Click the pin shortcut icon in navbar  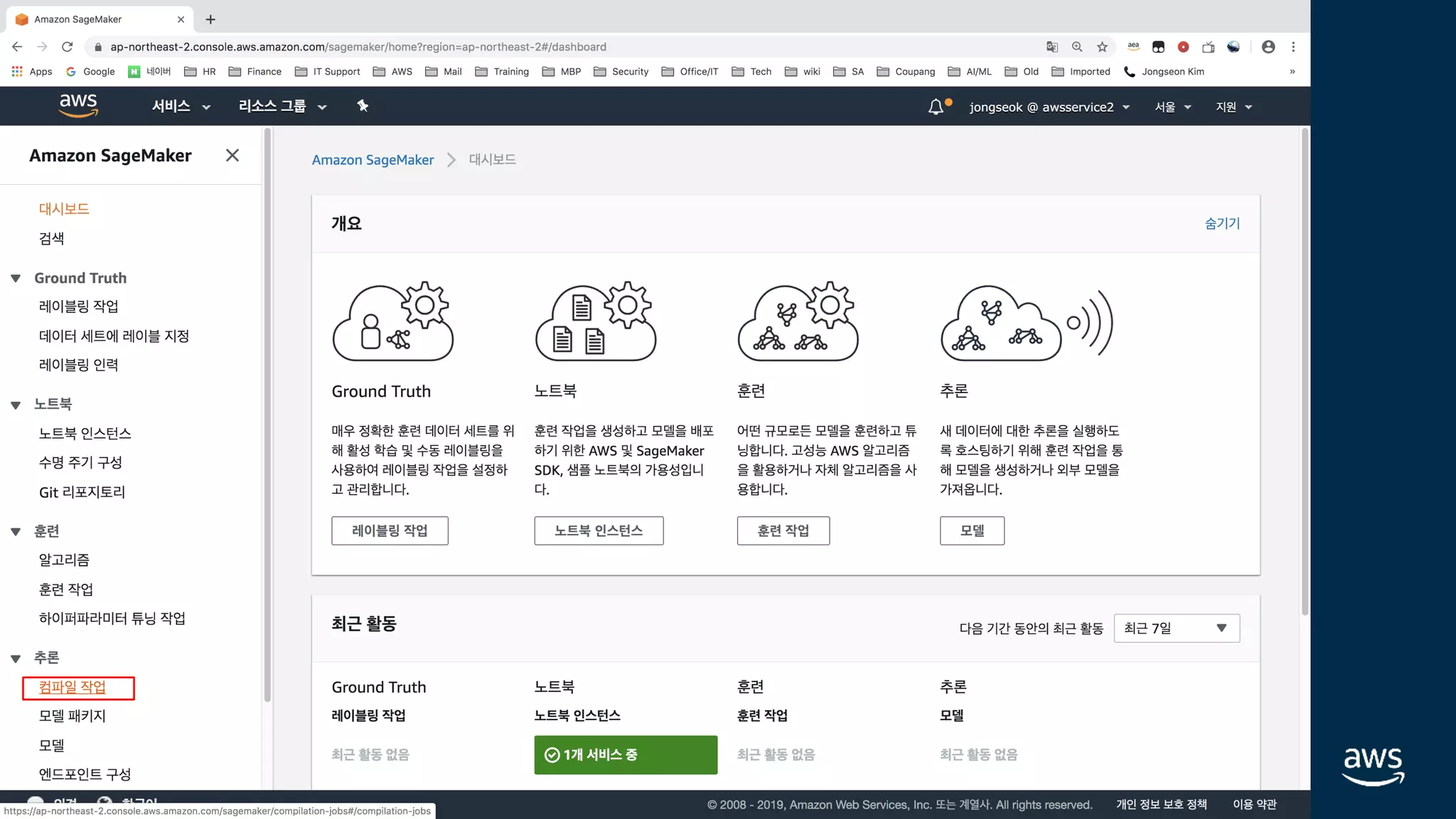click(x=363, y=106)
